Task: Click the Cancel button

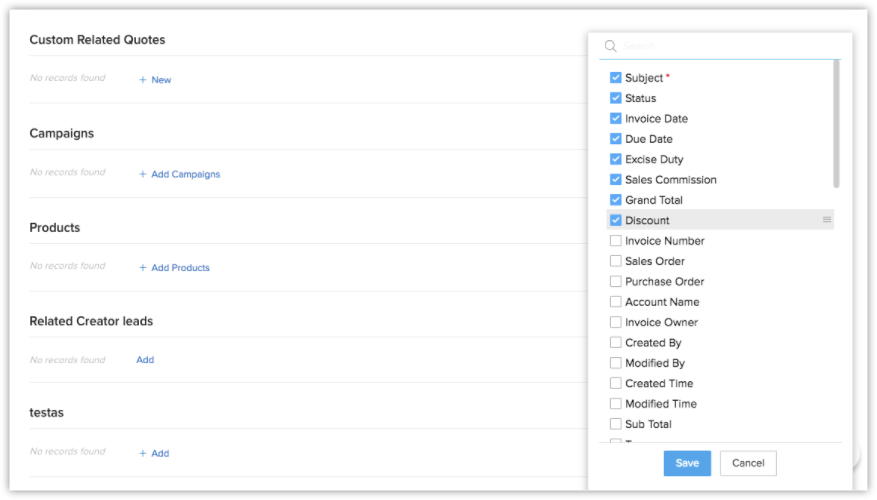Action: pyautogui.click(x=748, y=463)
